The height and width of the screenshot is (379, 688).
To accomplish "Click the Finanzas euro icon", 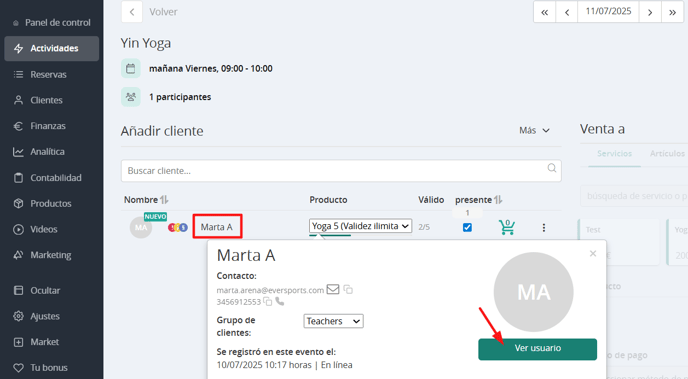I will point(18,126).
